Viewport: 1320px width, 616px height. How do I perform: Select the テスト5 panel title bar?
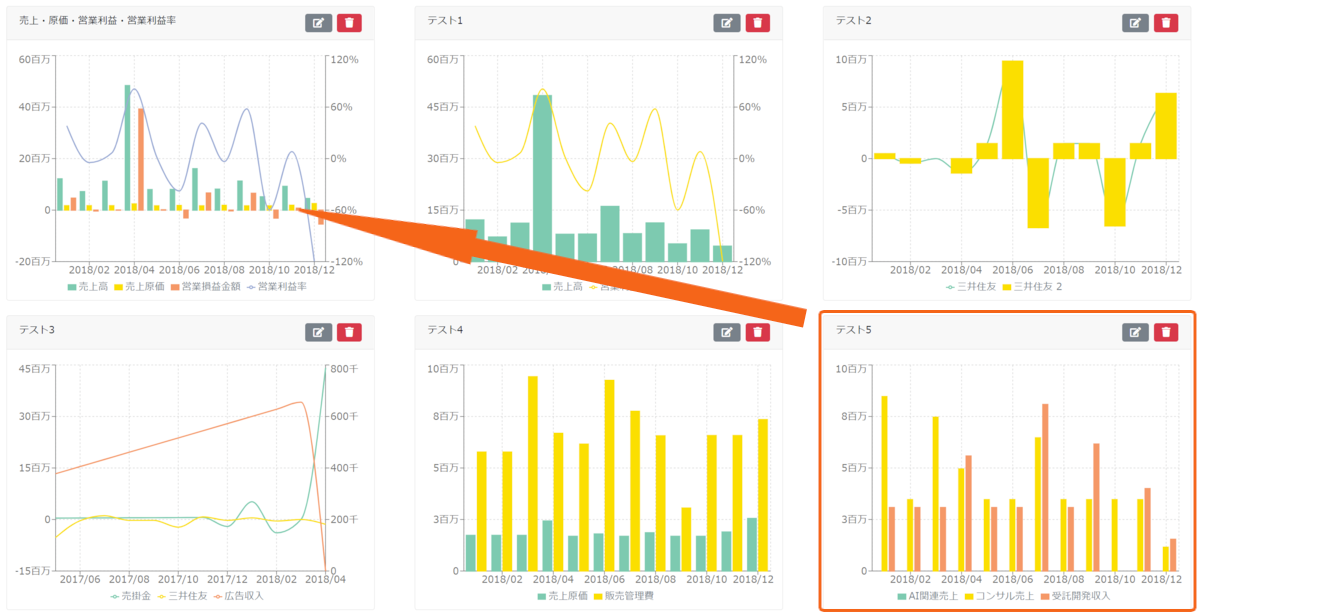tap(1007, 331)
